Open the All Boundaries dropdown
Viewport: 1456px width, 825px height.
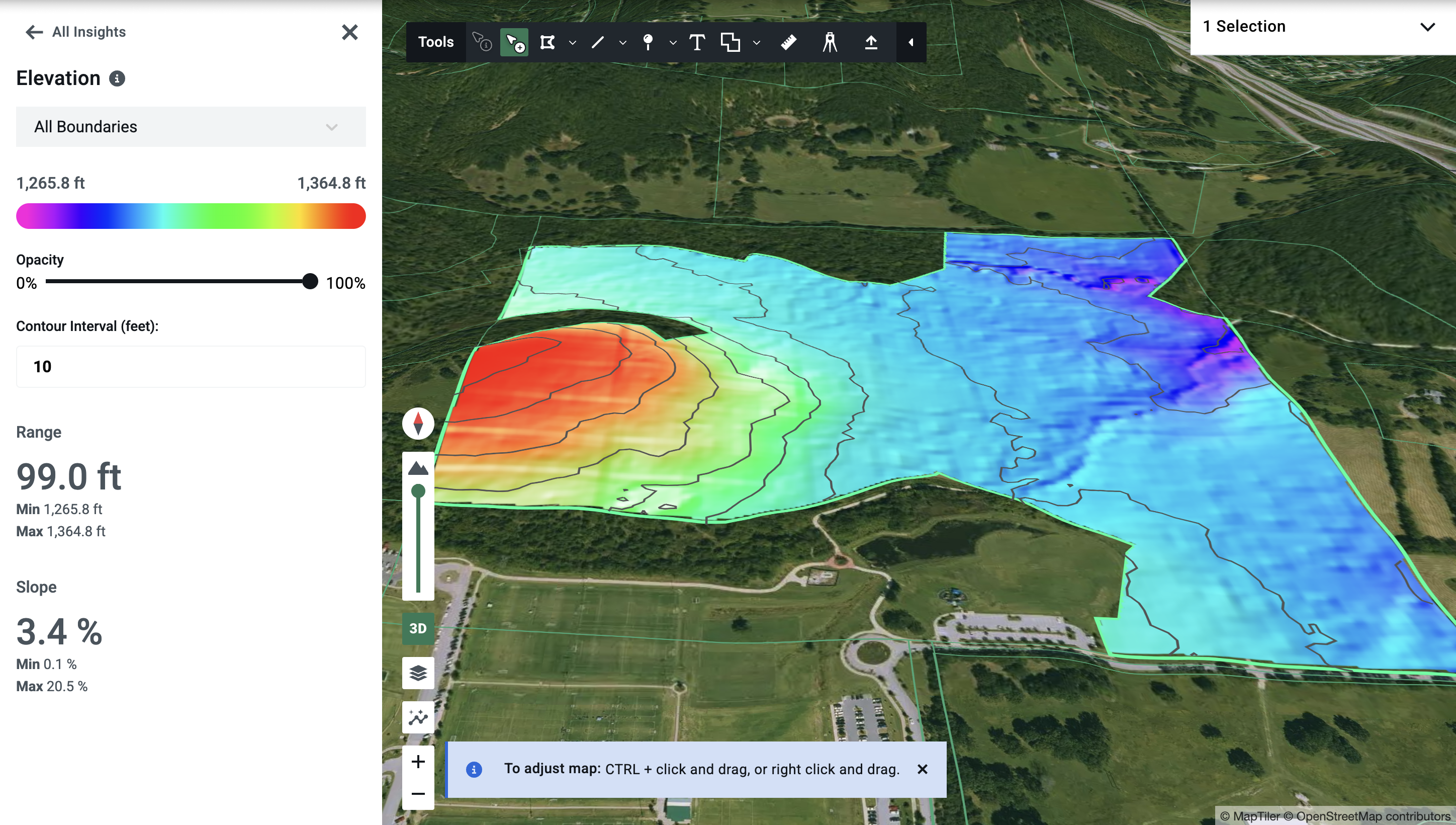pos(191,126)
